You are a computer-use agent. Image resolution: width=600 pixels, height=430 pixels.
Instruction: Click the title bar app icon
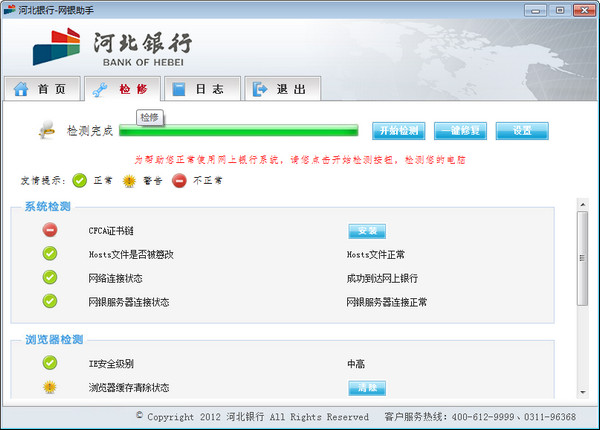click(x=9, y=10)
